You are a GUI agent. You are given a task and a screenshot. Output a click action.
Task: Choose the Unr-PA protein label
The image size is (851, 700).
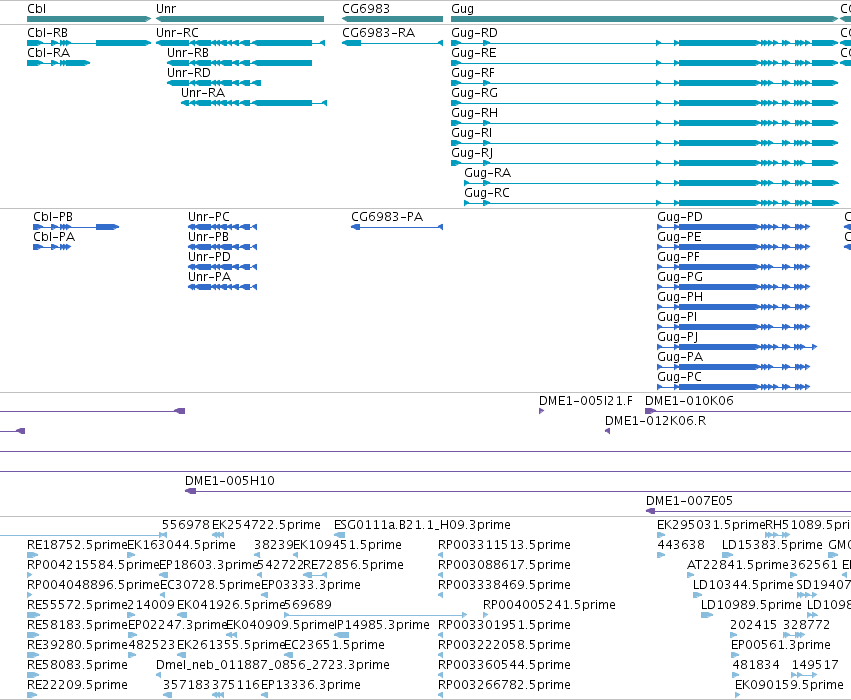[x=209, y=277]
